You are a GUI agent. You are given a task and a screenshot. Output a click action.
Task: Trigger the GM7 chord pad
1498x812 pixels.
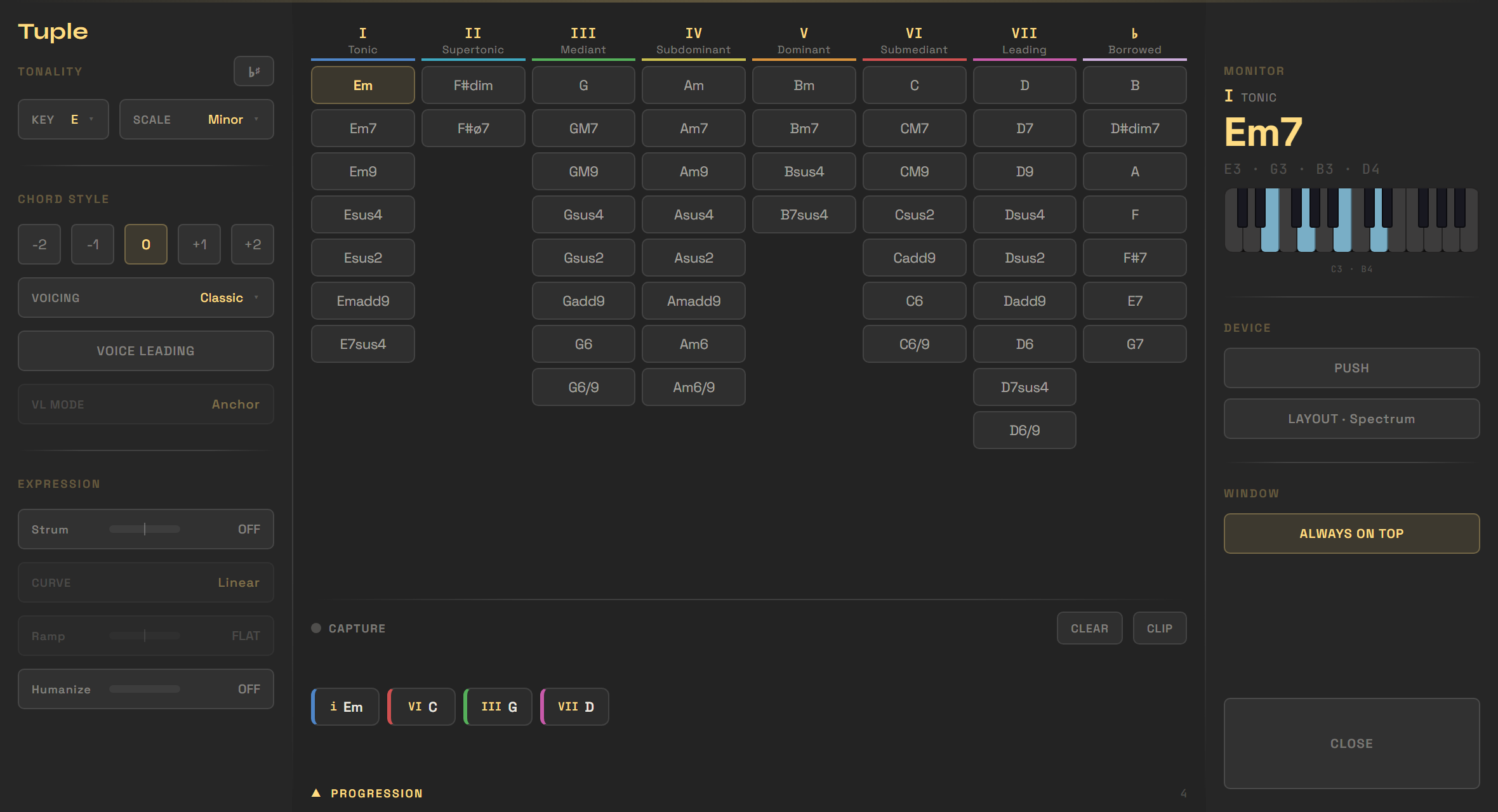coord(583,128)
